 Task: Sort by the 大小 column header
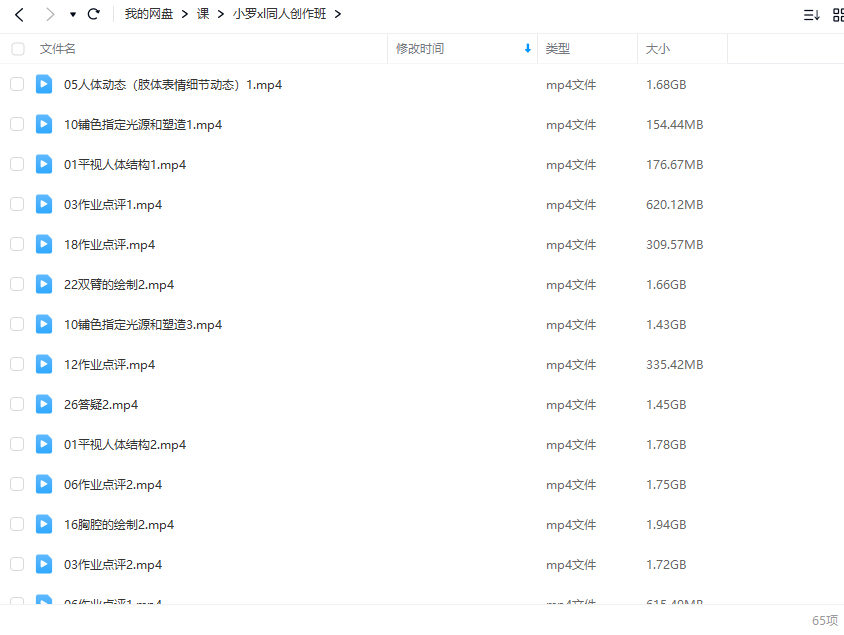(x=658, y=49)
